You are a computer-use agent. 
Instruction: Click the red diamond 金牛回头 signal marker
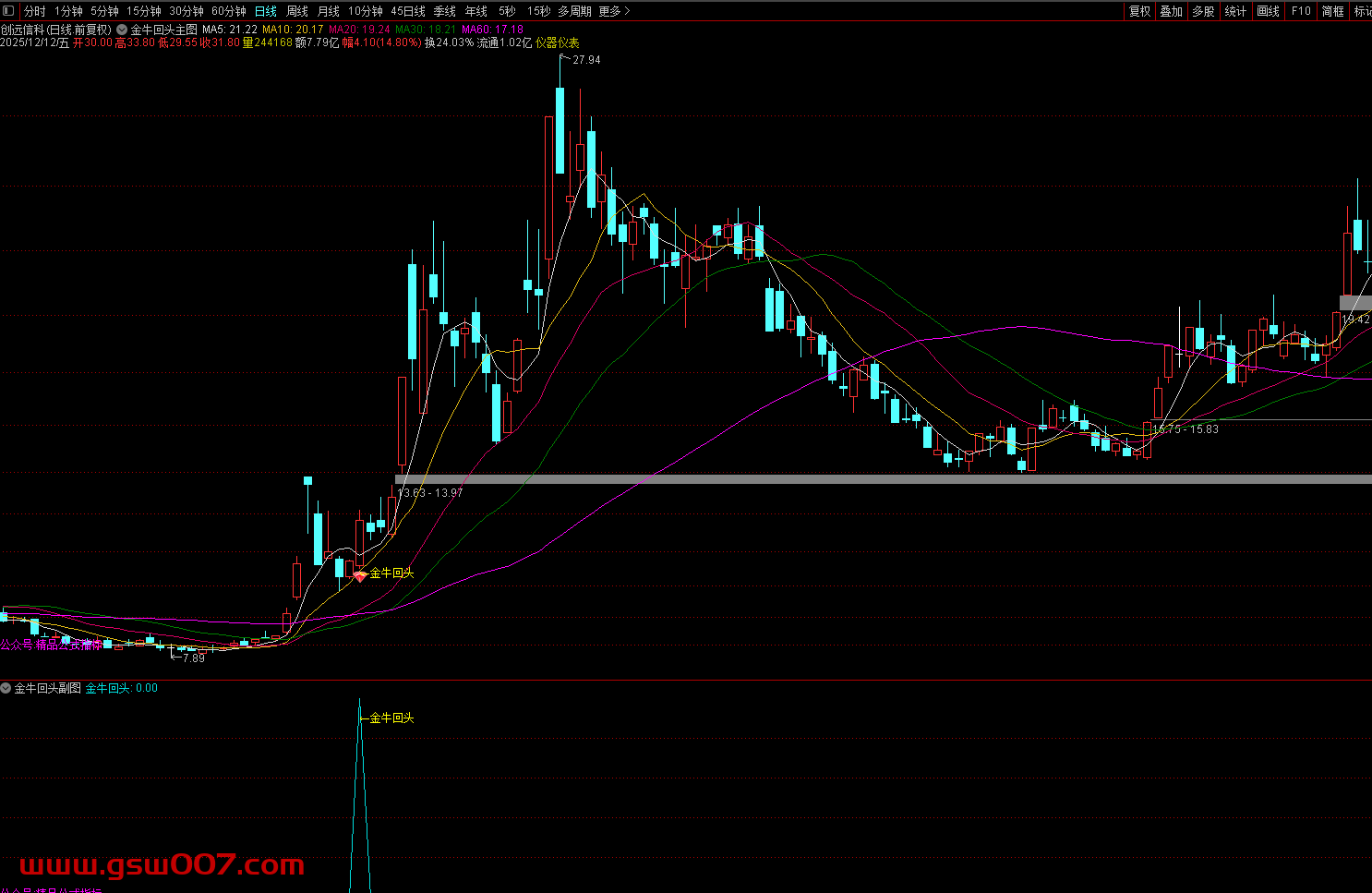click(x=360, y=576)
